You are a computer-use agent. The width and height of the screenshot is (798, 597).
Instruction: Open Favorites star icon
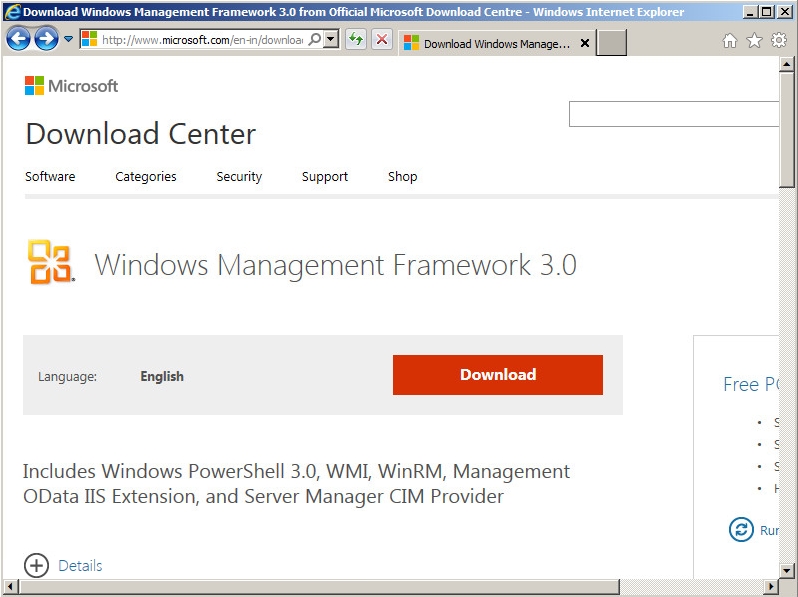tap(754, 41)
